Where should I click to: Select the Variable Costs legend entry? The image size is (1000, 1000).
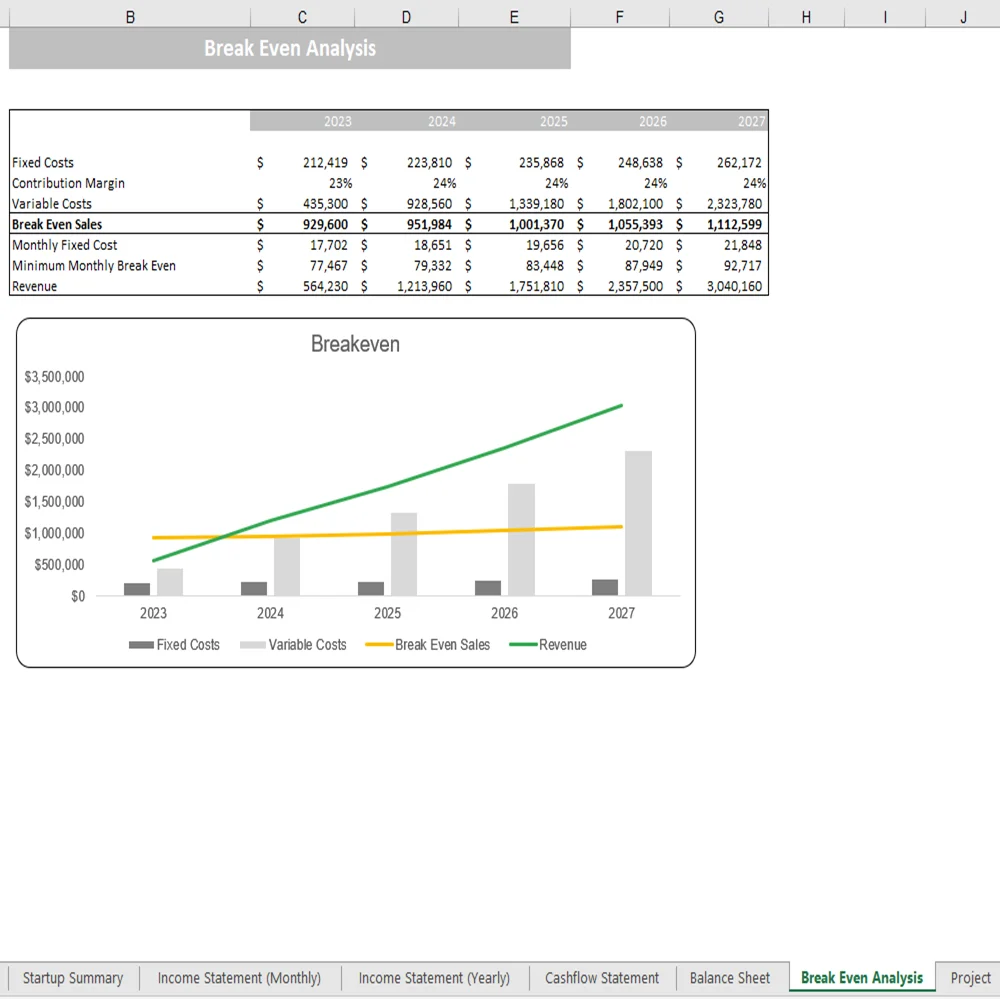310,645
